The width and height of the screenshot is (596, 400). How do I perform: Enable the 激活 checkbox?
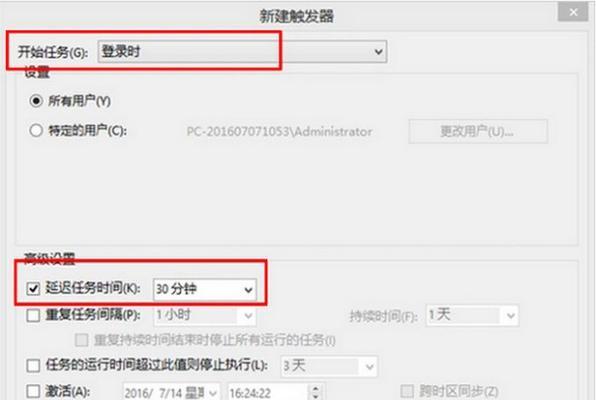pyautogui.click(x=33, y=391)
